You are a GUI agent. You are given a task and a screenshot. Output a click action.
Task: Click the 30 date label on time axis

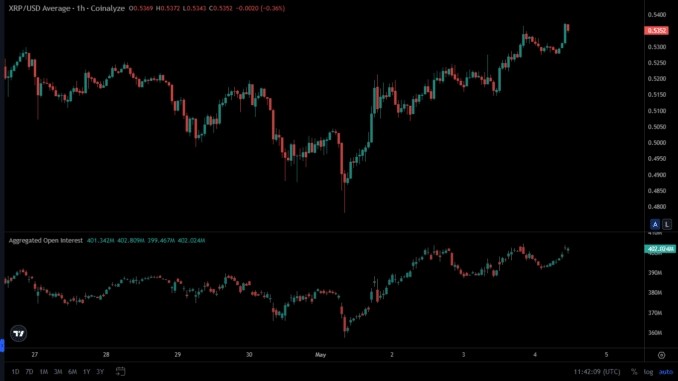pos(249,355)
